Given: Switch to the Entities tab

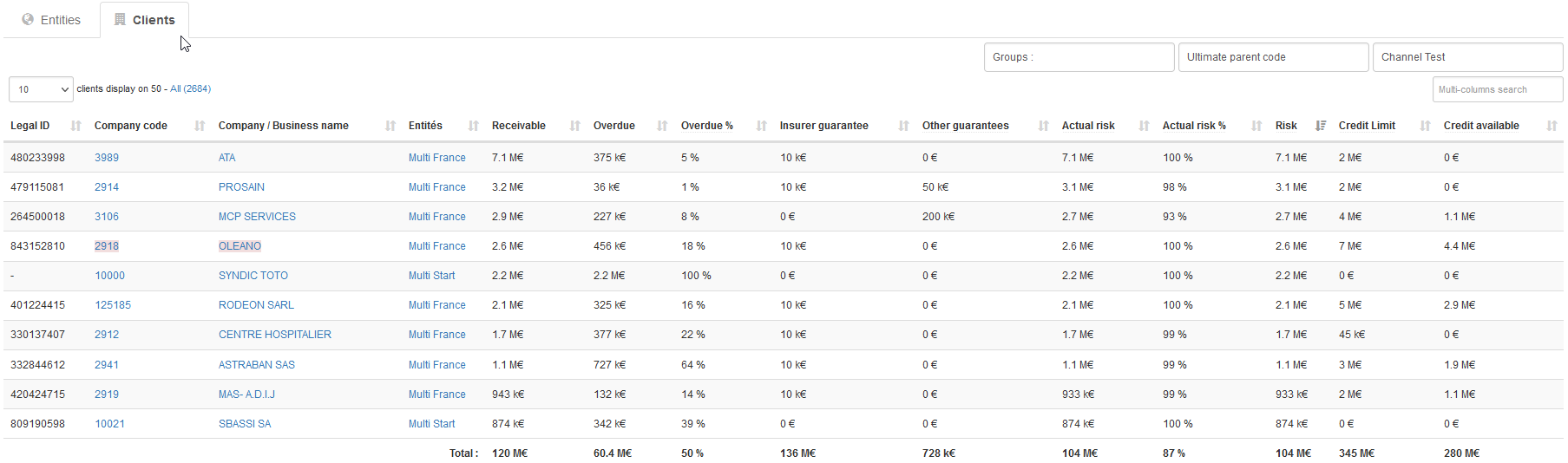Looking at the screenshot, I should point(51,20).
